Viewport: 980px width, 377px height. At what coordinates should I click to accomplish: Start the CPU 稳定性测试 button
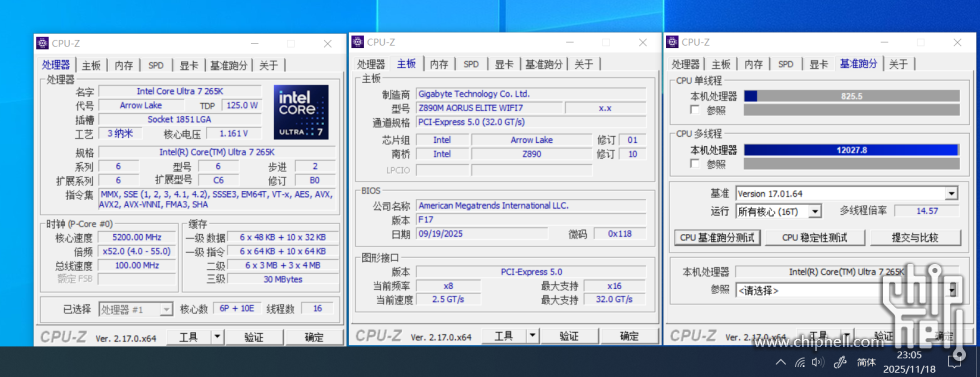(814, 238)
